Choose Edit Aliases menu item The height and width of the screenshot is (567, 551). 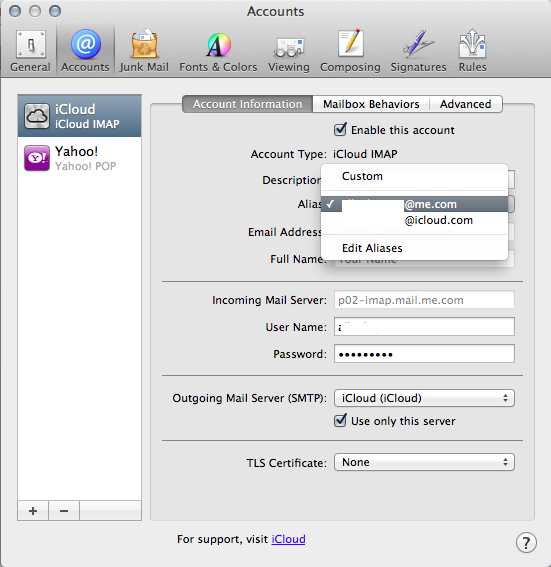(x=414, y=248)
